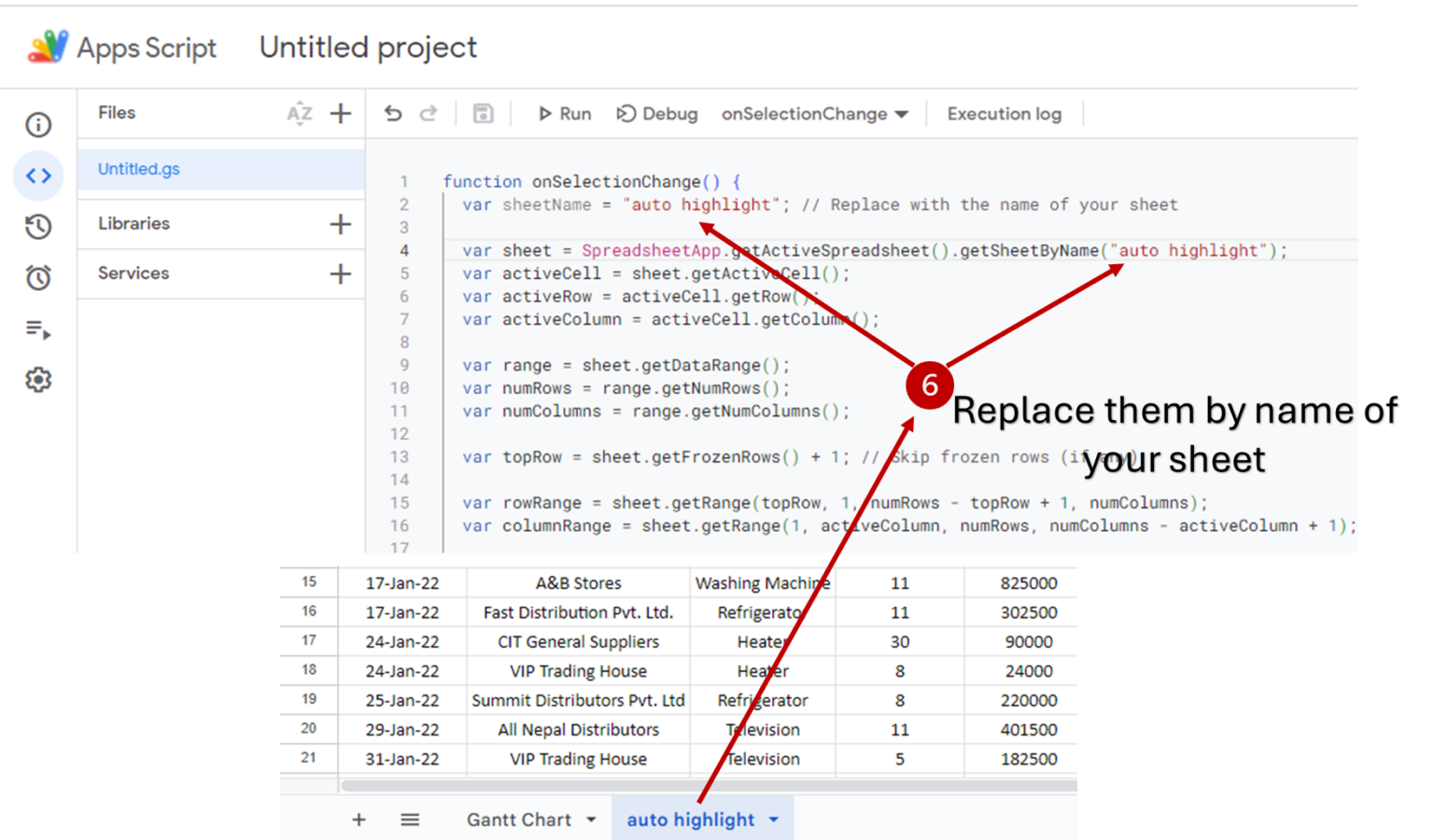
Task: Save project with the floppy disk icon
Action: (483, 114)
